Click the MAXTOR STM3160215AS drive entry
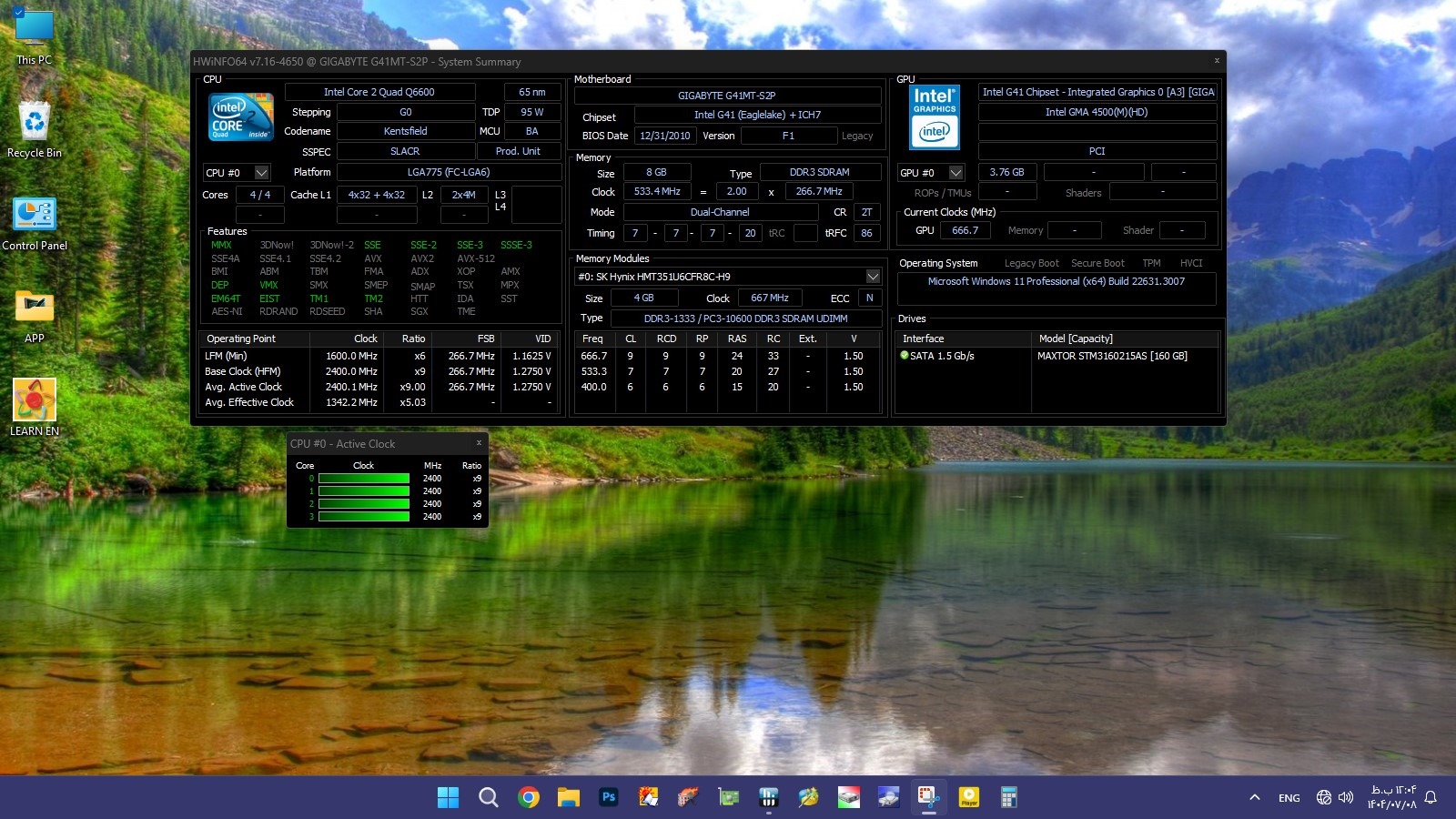 pos(1111,356)
